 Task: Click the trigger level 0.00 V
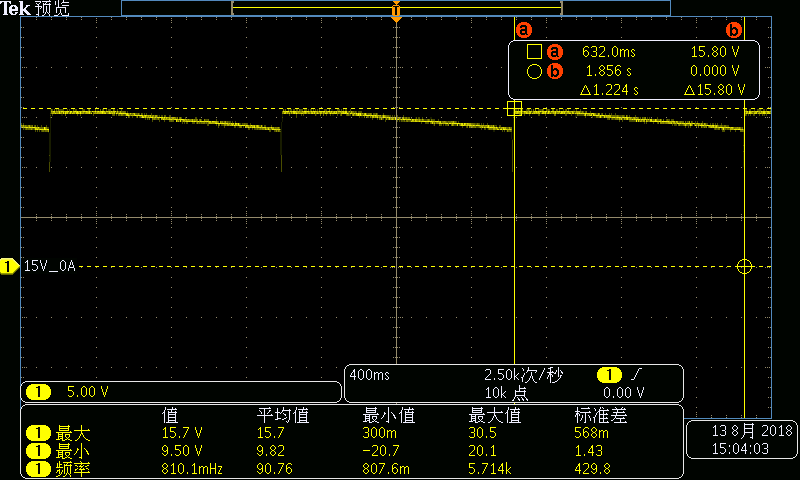[x=623, y=393]
